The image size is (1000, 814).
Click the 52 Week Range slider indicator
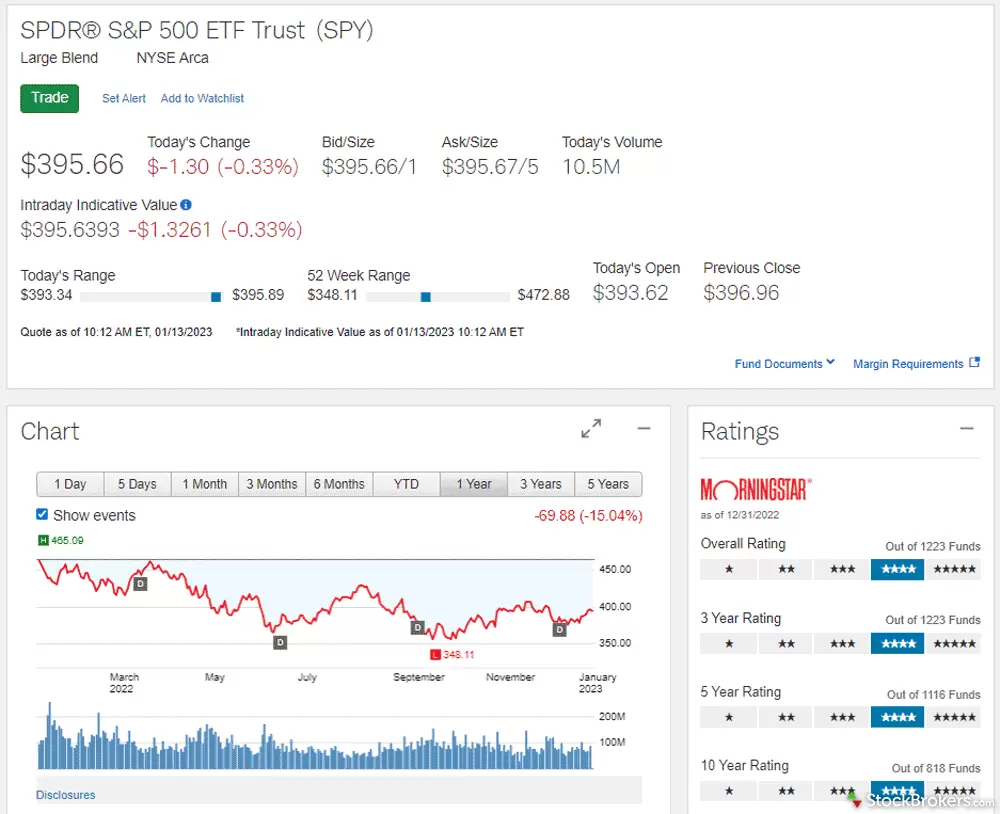pyautogui.click(x=425, y=296)
